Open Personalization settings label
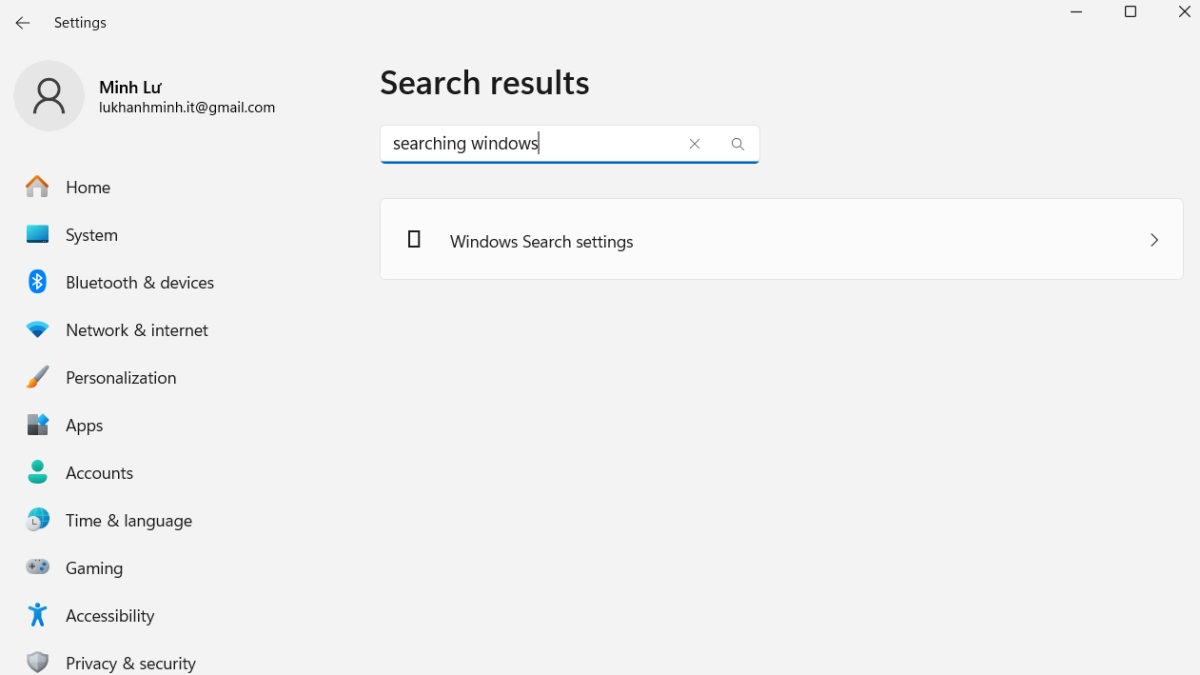The height and width of the screenshot is (675, 1200). click(x=121, y=378)
